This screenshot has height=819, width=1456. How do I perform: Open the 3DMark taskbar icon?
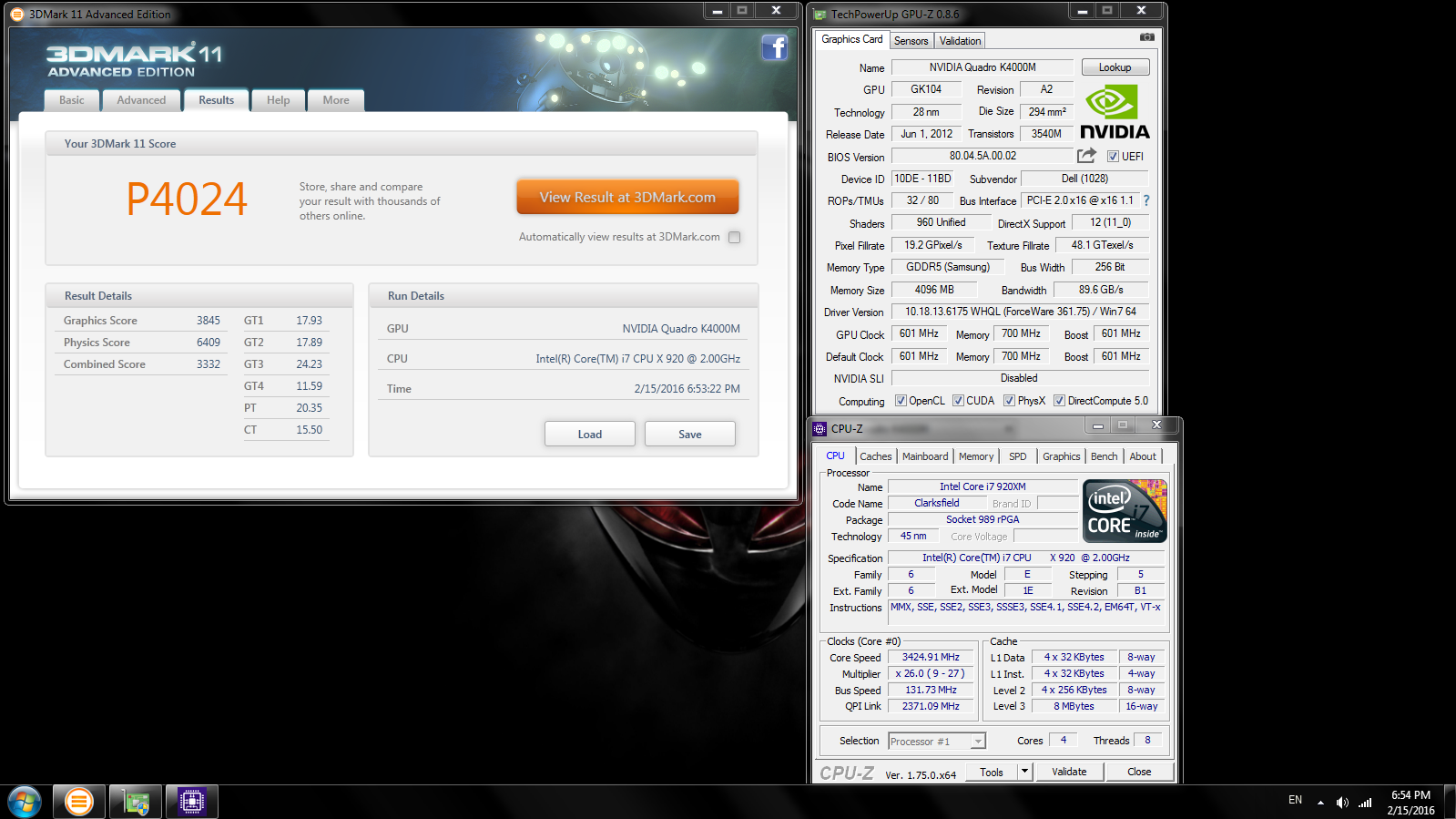[x=79, y=802]
